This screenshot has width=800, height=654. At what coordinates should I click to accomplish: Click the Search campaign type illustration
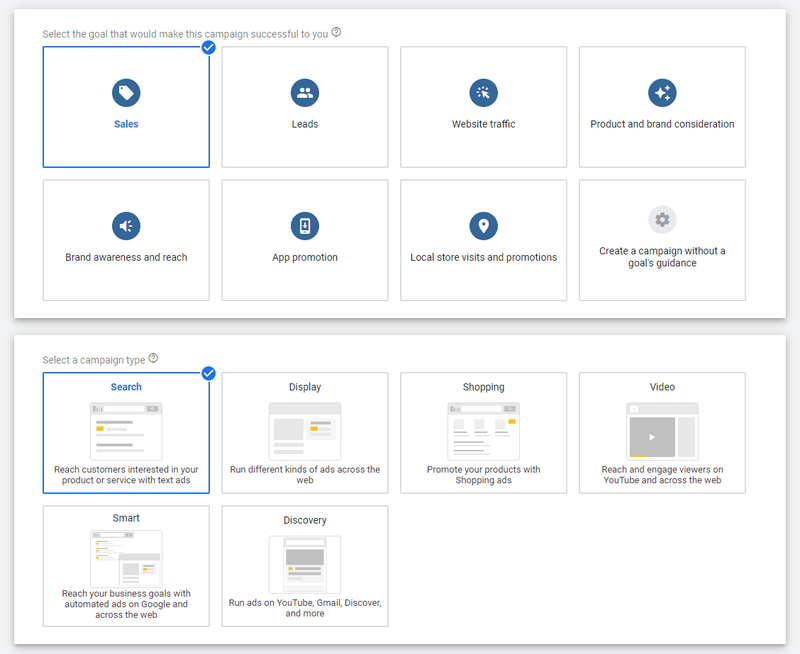coord(126,431)
